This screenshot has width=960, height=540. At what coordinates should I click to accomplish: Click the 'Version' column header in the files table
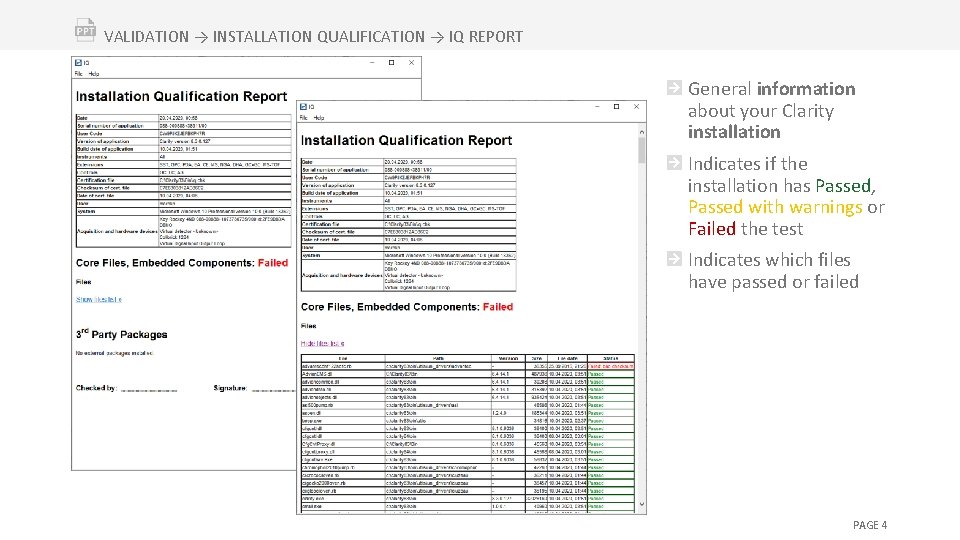(508, 358)
